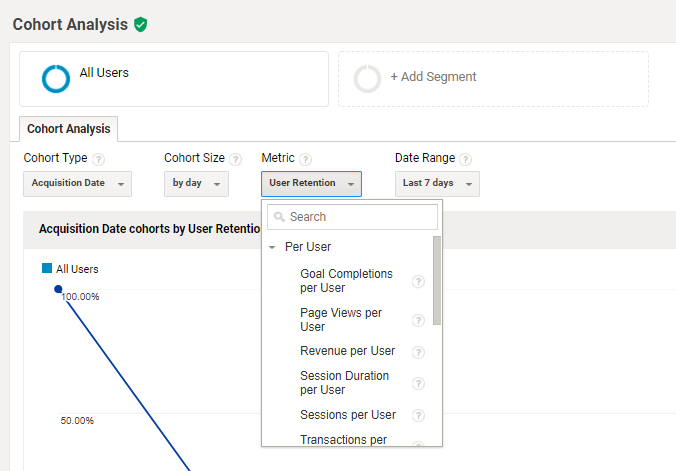Open the Cohort Type Acquisition Date dropdown
The width and height of the screenshot is (676, 471).
[78, 184]
